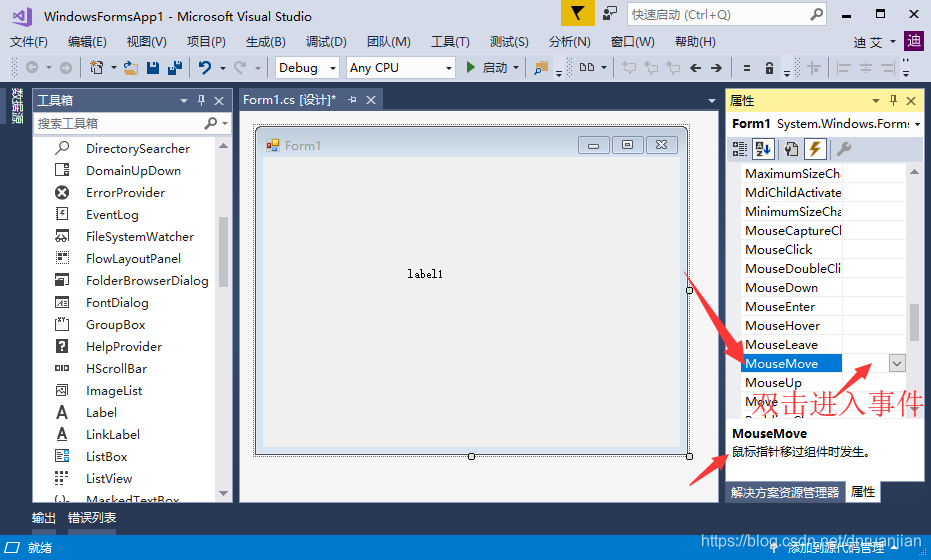Open the MouseMove handler dropdown arrow
Screen dimensions: 931x560
click(x=897, y=363)
